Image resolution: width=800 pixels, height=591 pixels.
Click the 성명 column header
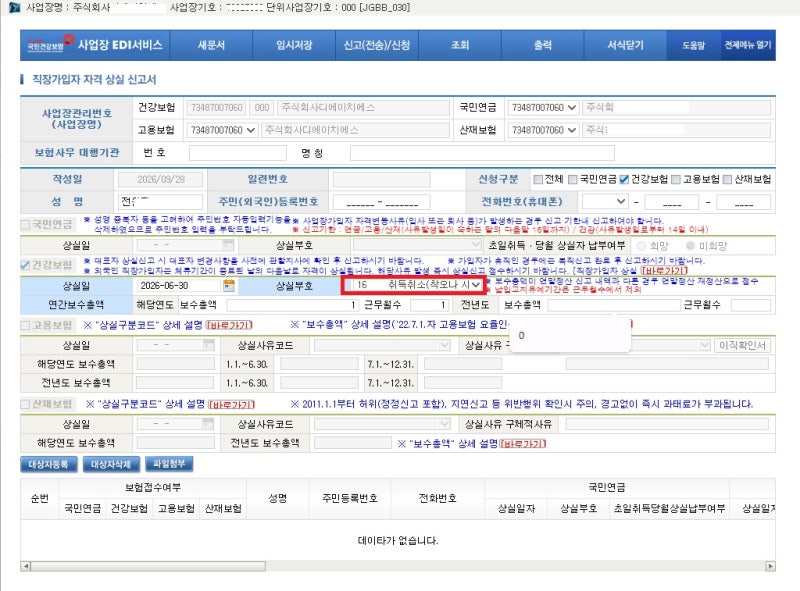coord(278,498)
